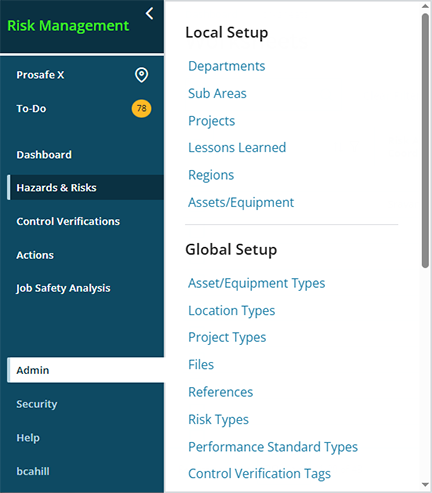Image resolution: width=432 pixels, height=493 pixels.
Task: Click the Risk Types link
Action: coord(218,419)
